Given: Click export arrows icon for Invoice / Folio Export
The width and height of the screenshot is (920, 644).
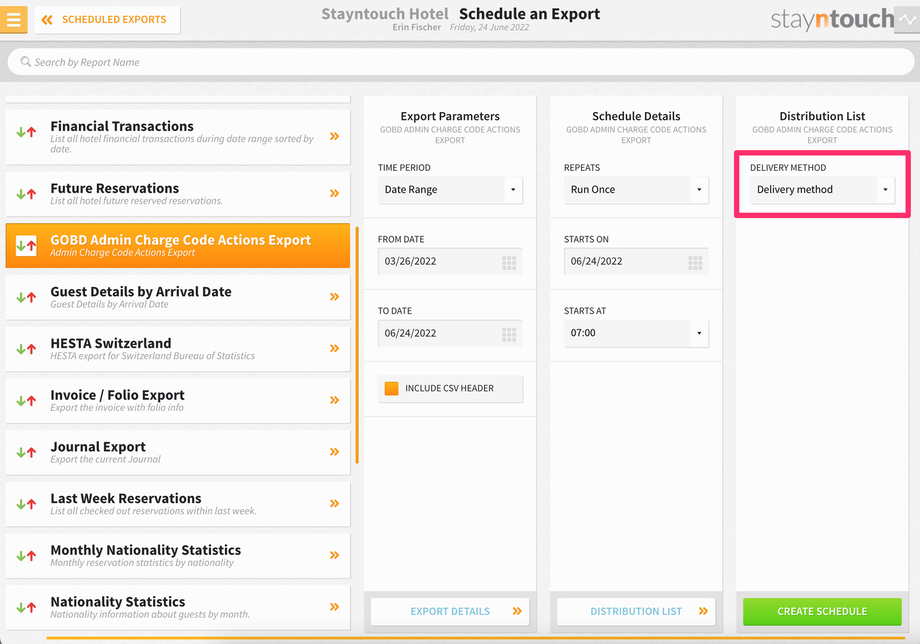Looking at the screenshot, I should tap(26, 400).
